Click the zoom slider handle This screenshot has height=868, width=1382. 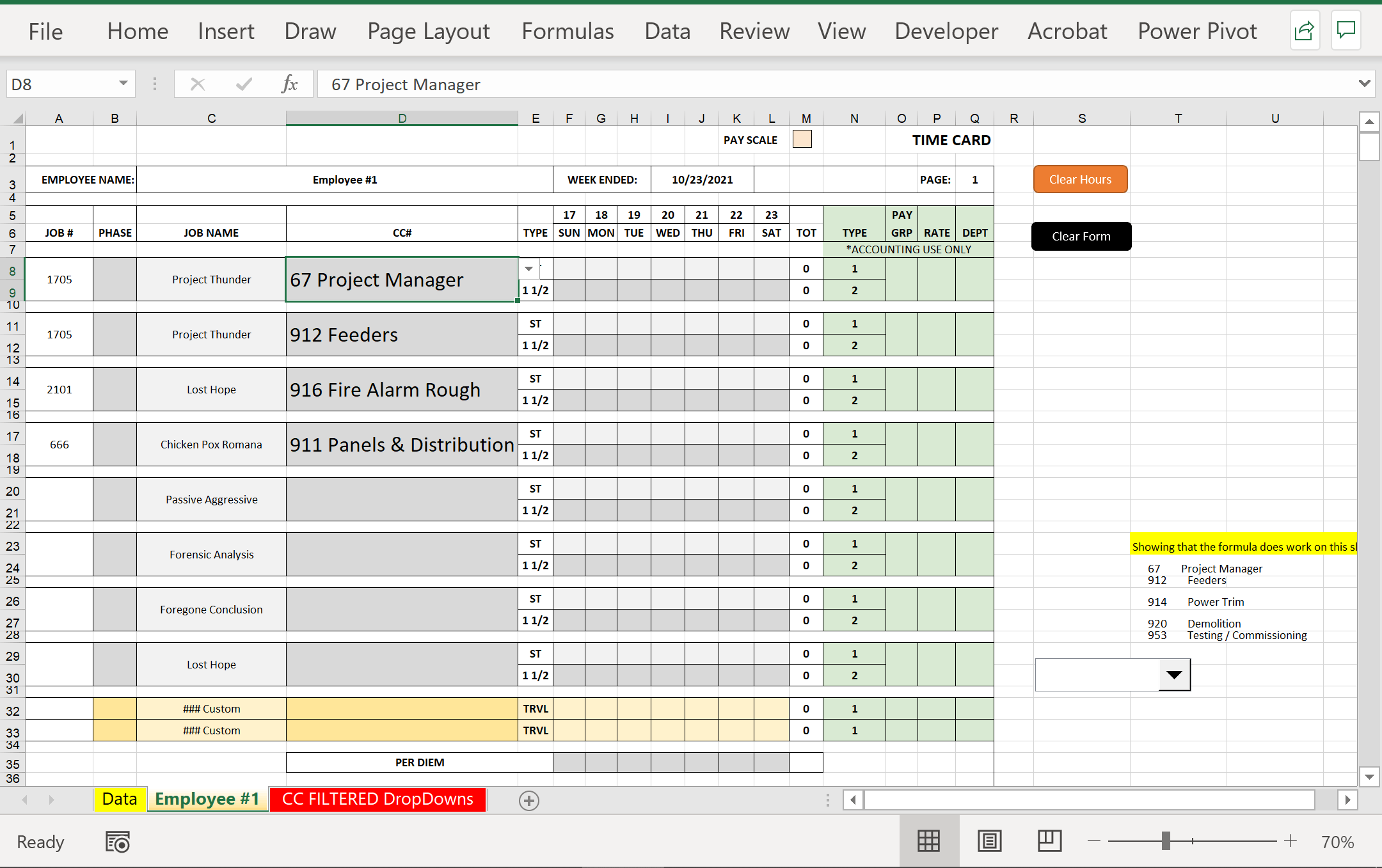click(x=1166, y=841)
